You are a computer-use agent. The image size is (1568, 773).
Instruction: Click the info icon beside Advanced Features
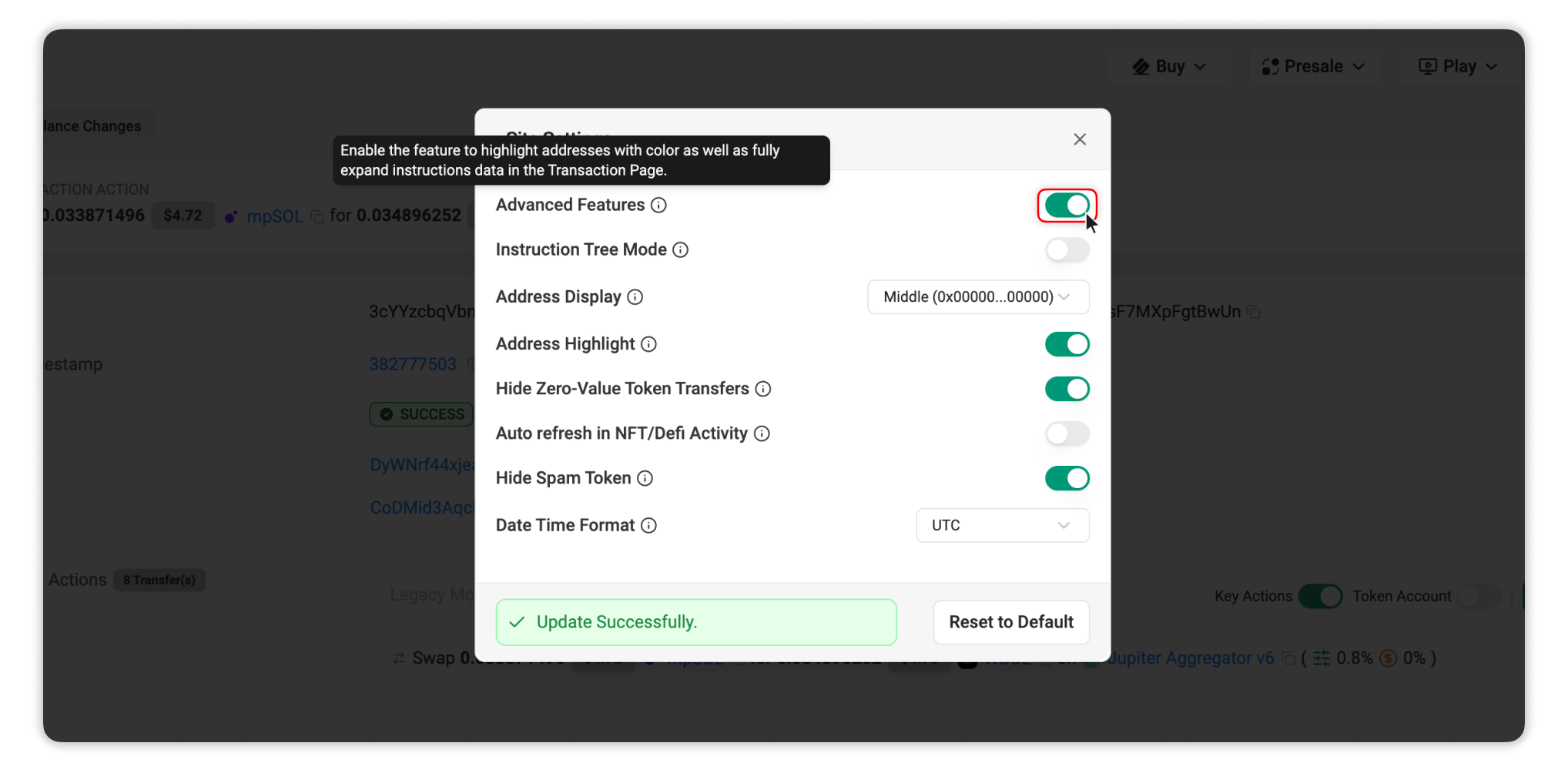658,205
